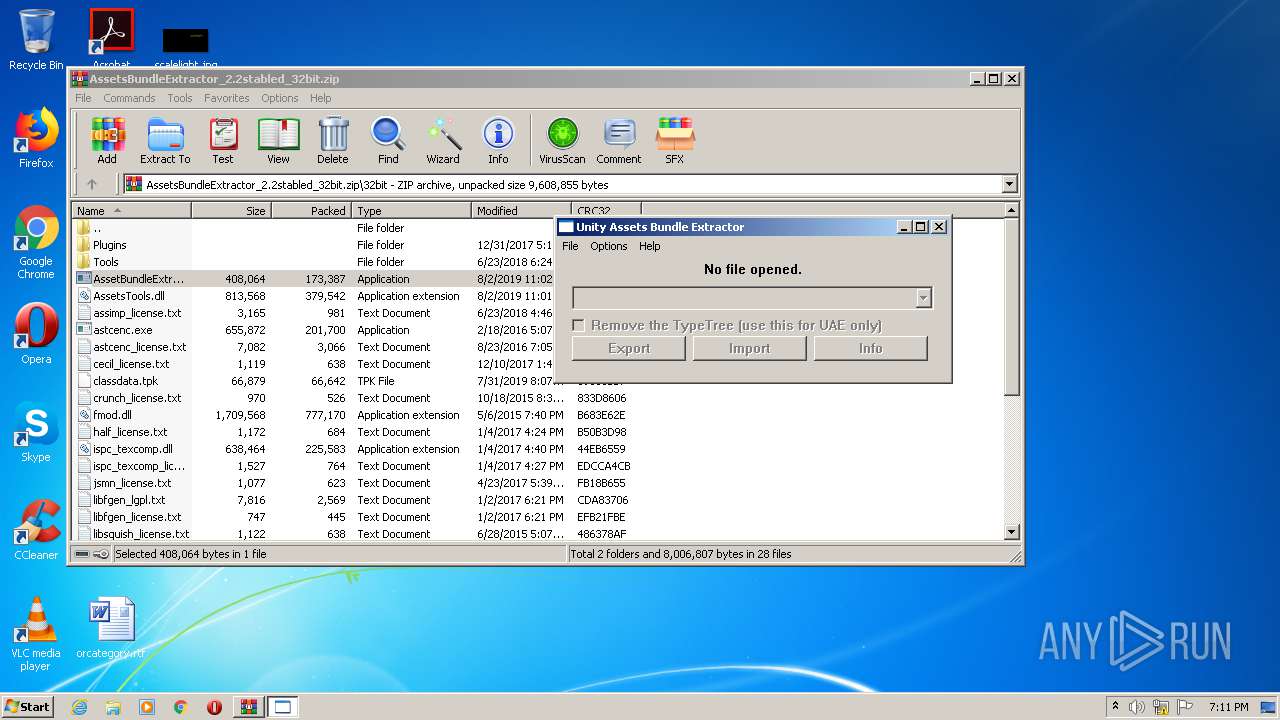
Task: Select the Word document icon on desktop
Action: click(111, 629)
